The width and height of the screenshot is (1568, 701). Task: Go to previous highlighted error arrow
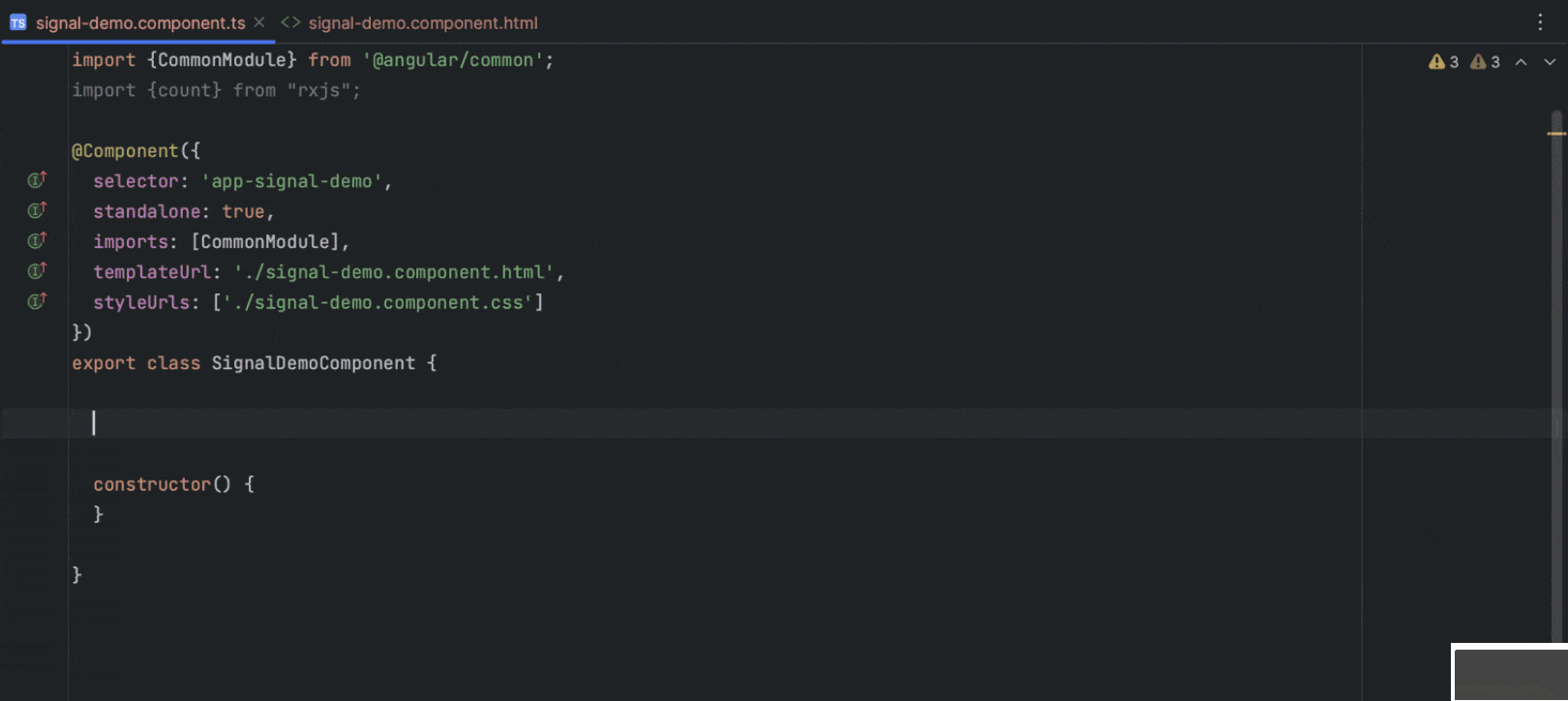[x=1522, y=62]
